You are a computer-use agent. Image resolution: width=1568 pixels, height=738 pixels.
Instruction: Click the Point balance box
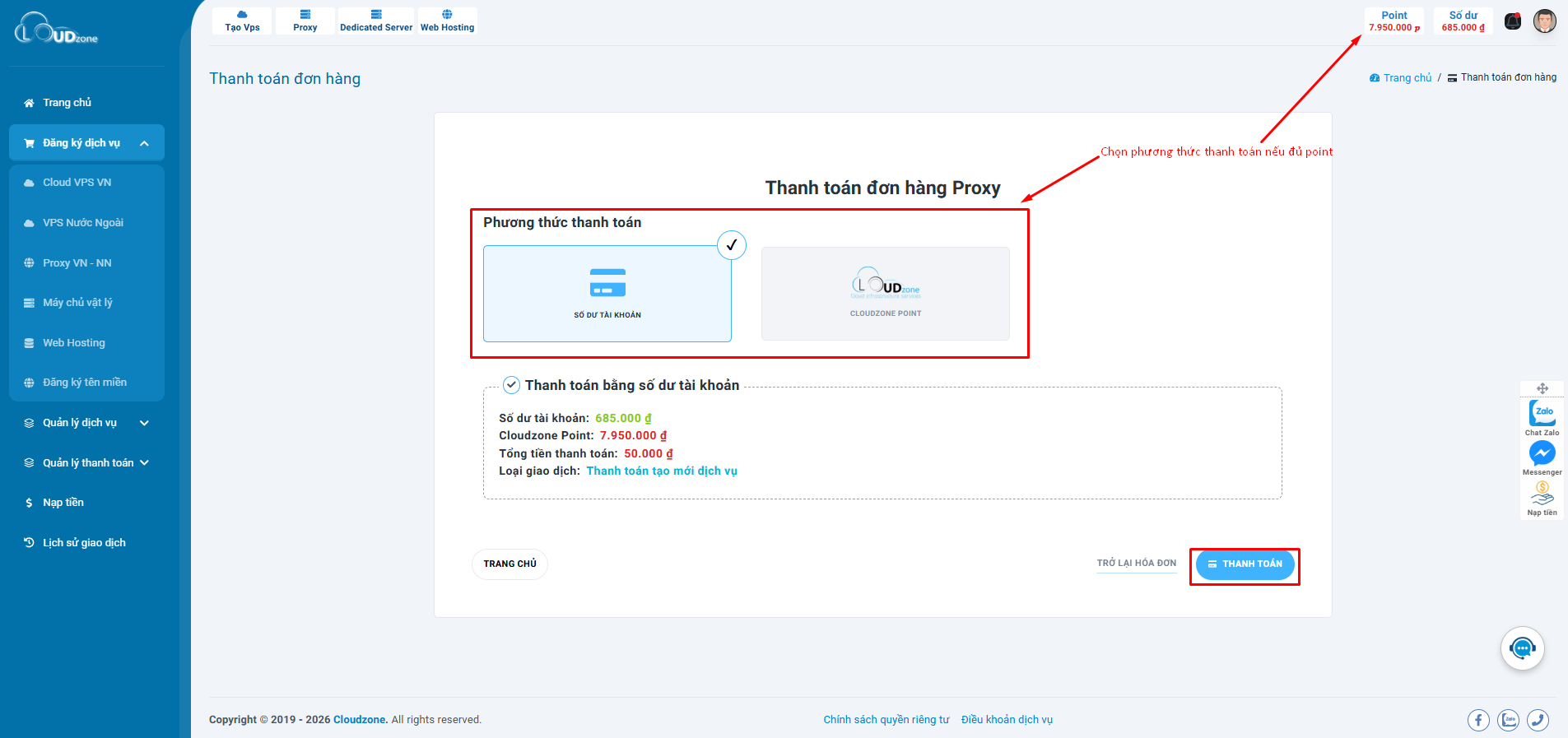coord(1394,21)
